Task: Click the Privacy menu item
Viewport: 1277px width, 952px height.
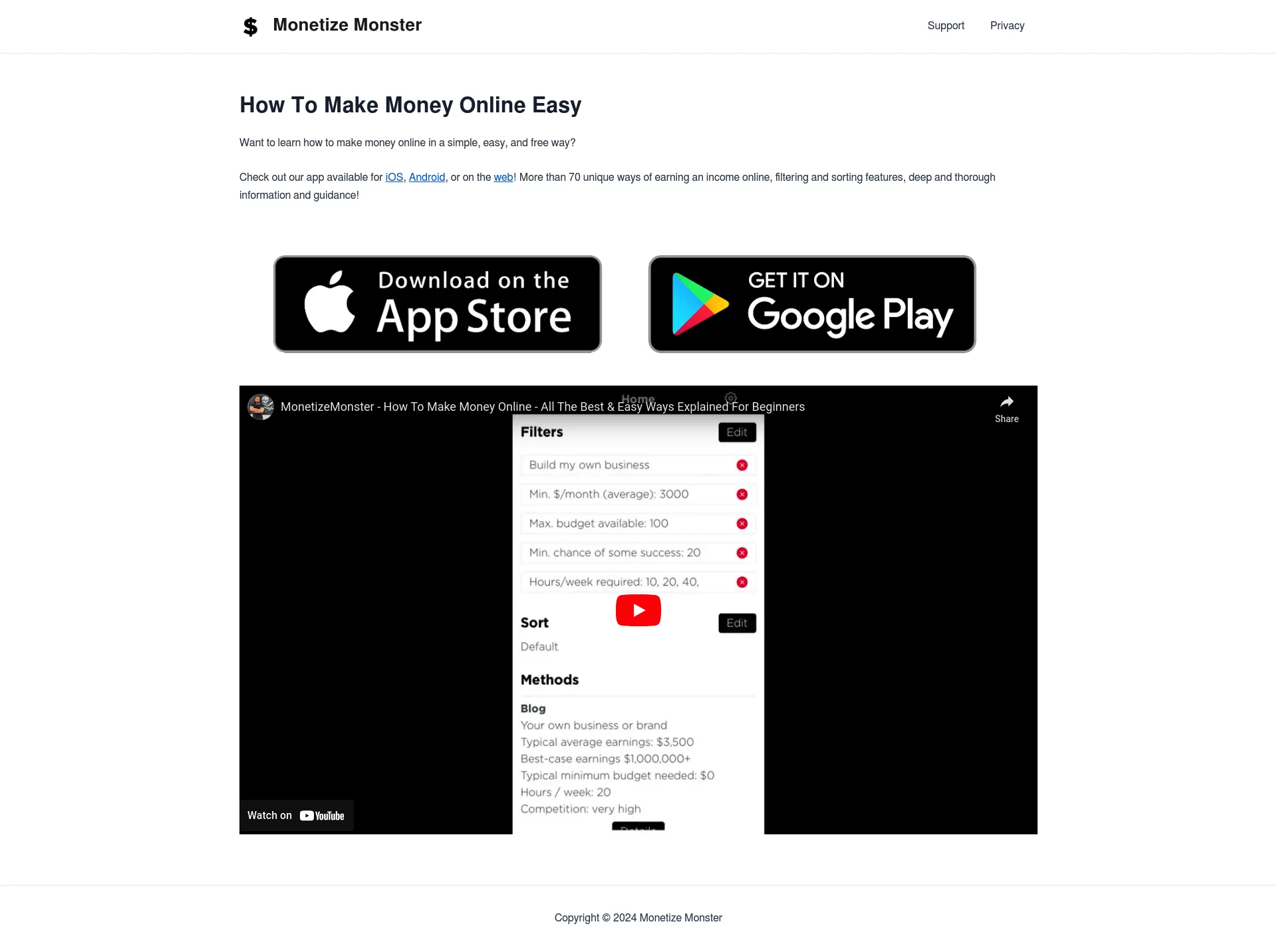Action: (x=1007, y=25)
